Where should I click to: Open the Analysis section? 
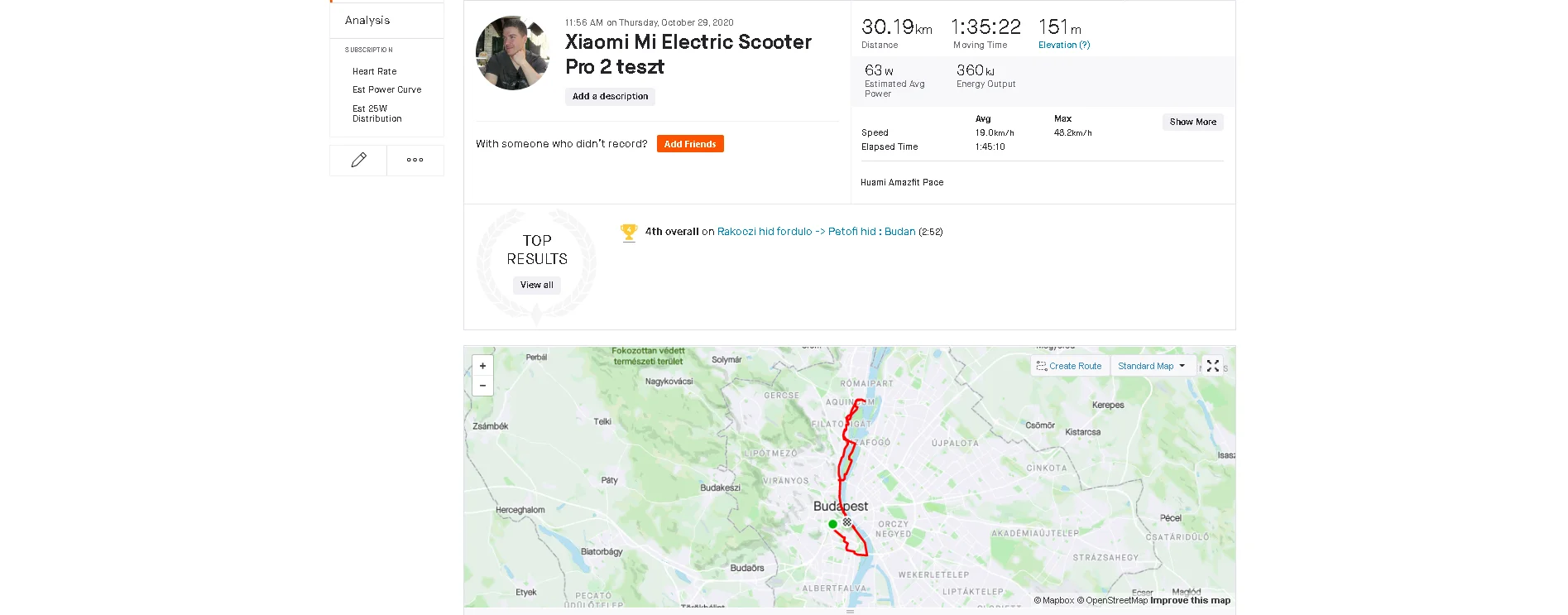tap(367, 21)
